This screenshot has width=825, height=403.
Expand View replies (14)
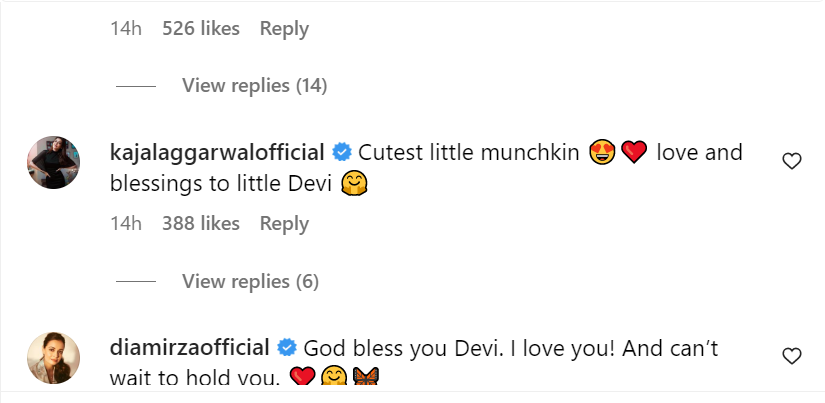pyautogui.click(x=254, y=86)
